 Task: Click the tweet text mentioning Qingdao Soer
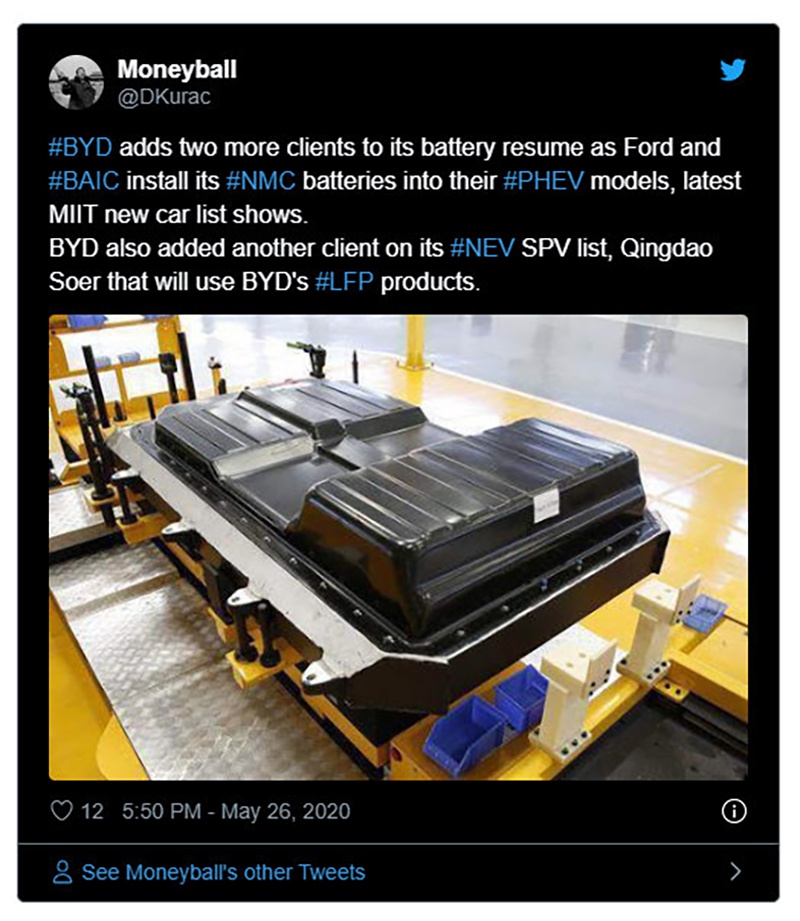(381, 265)
